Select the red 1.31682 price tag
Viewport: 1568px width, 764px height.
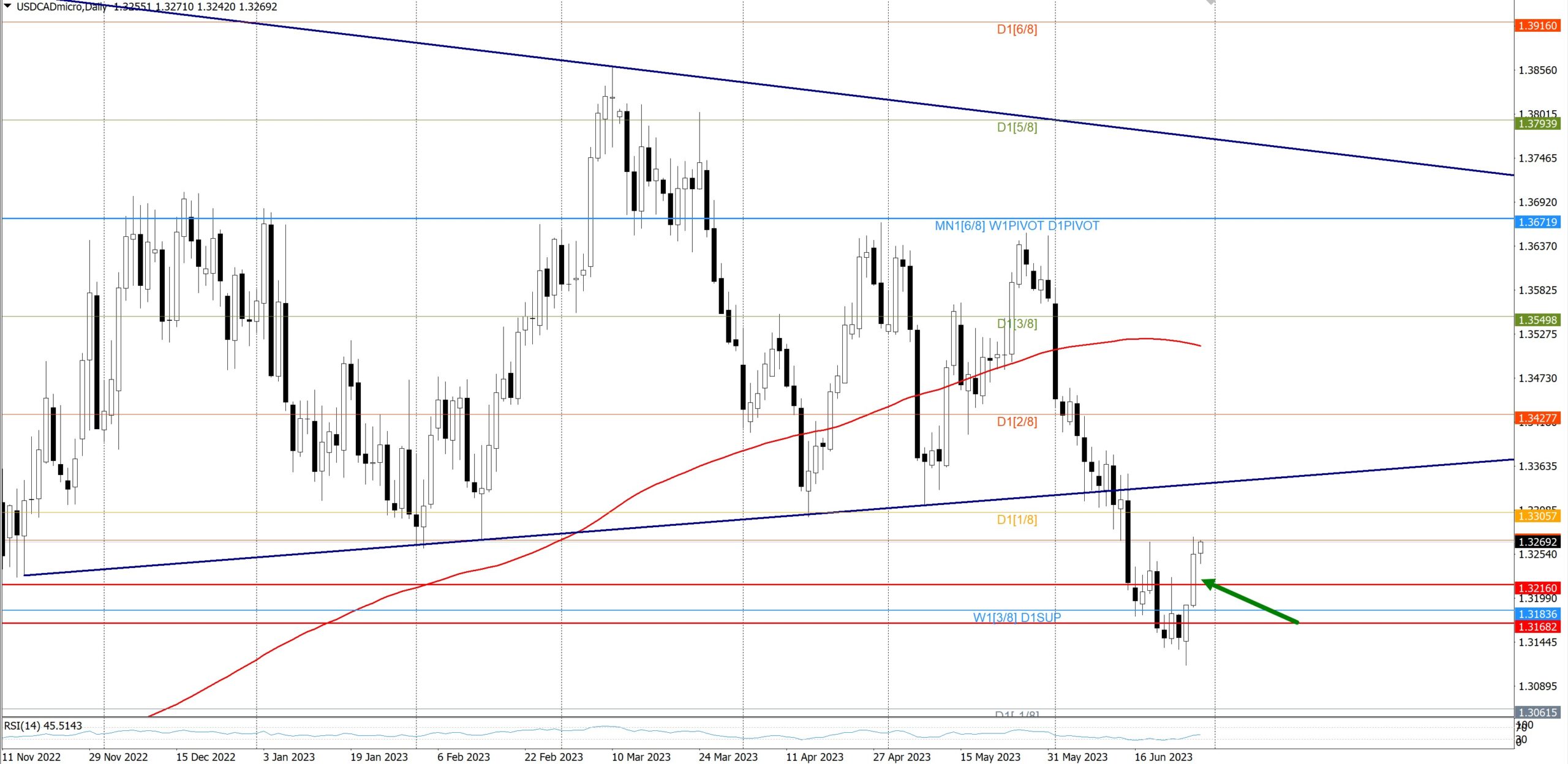tap(1537, 627)
